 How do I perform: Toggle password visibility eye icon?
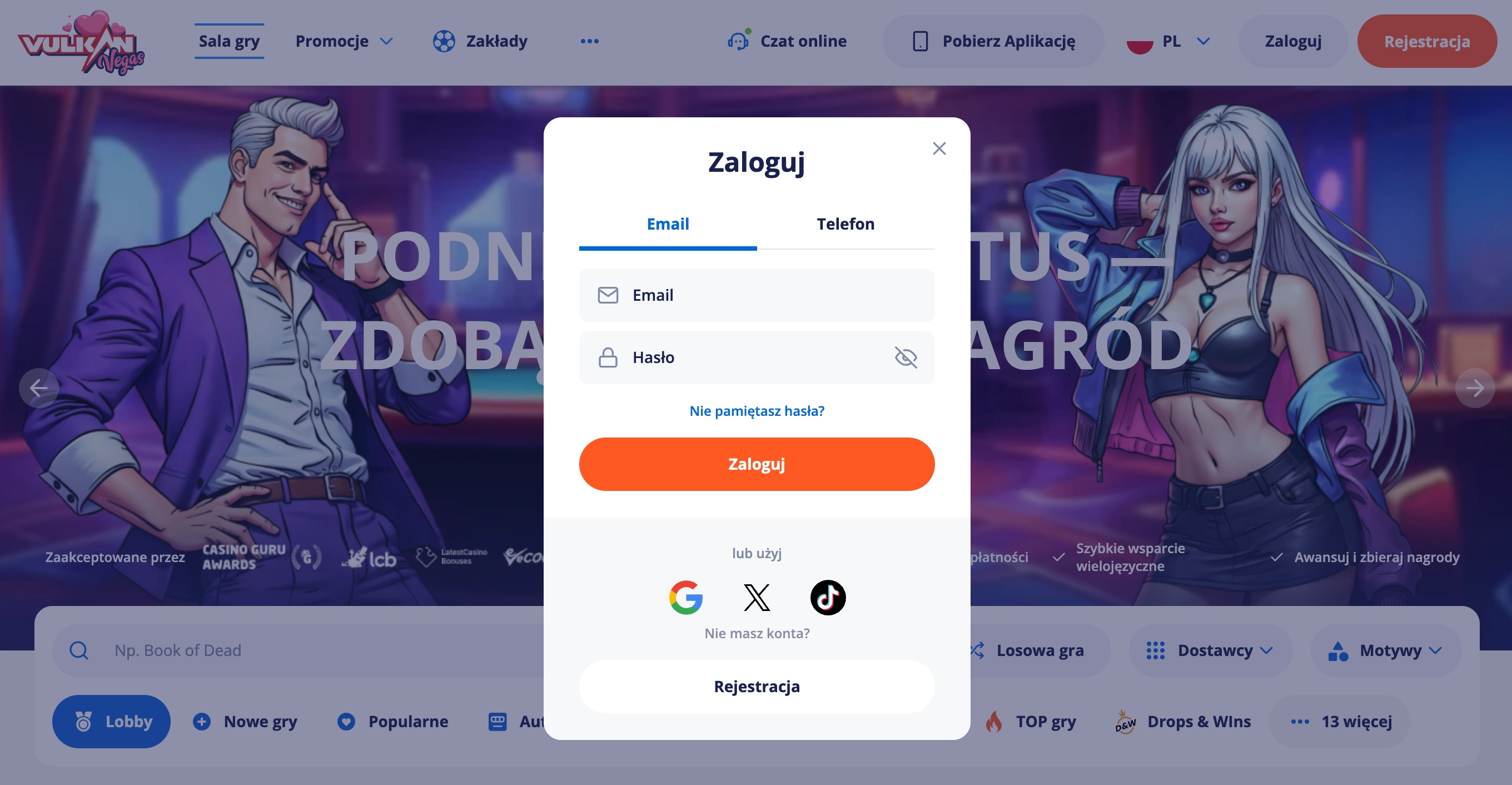(905, 357)
